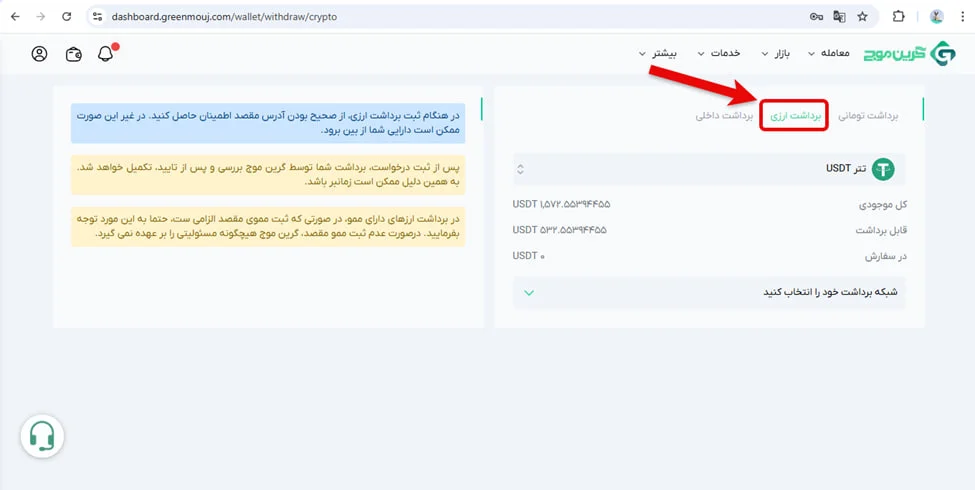Click the in-order value USDT 0

click(x=529, y=256)
